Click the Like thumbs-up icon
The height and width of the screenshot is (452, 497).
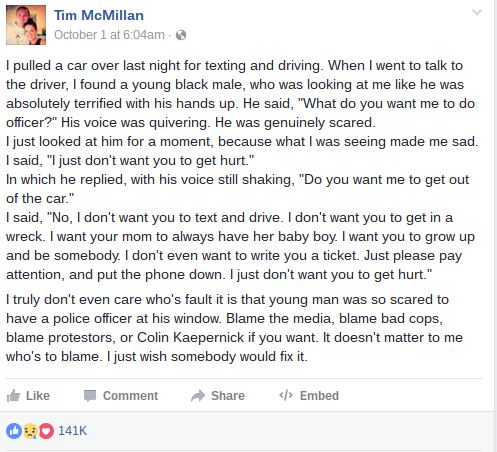point(13,396)
